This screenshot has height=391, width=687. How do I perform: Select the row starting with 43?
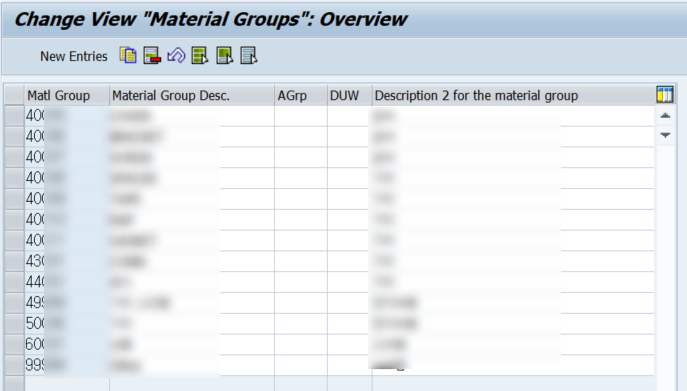(x=14, y=261)
